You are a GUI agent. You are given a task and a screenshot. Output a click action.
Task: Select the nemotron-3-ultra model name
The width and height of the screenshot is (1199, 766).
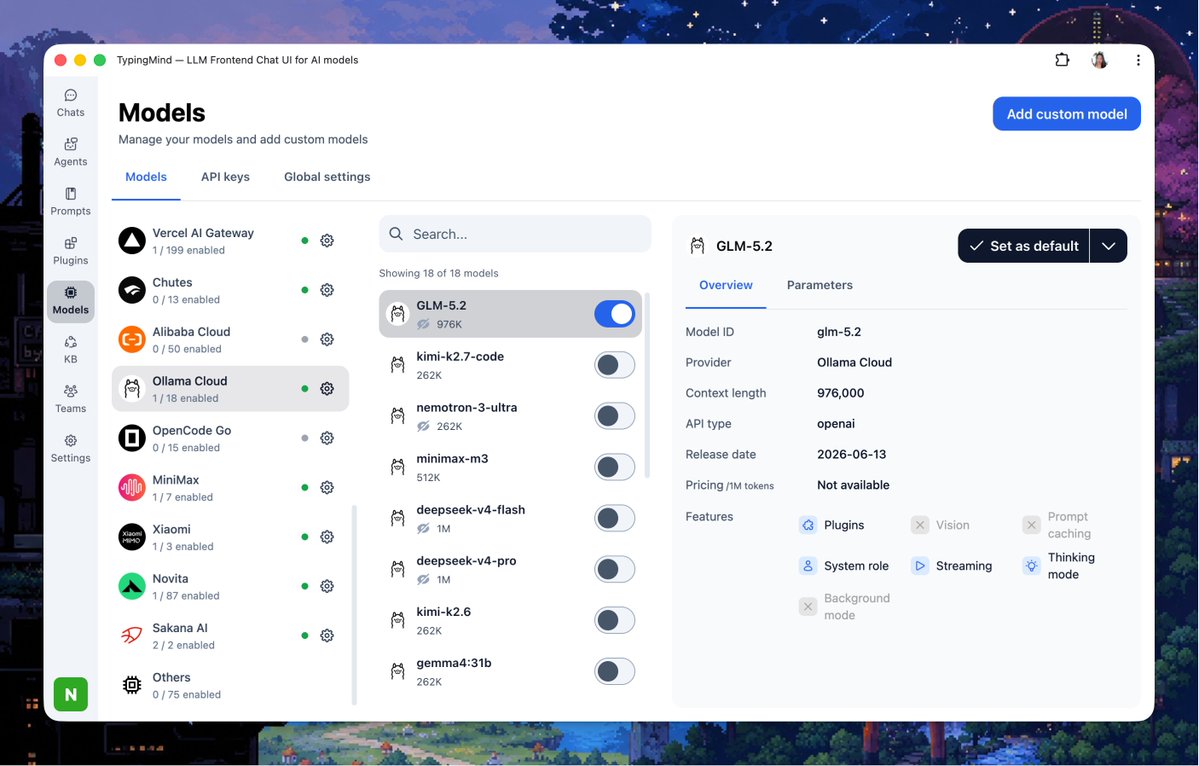(x=466, y=407)
